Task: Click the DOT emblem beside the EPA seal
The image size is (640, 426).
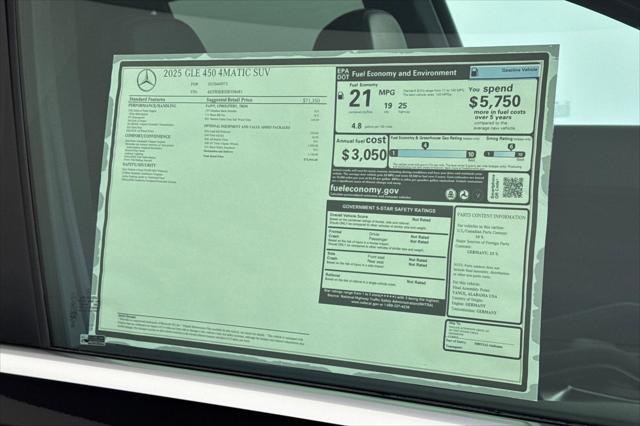Action: point(464,195)
